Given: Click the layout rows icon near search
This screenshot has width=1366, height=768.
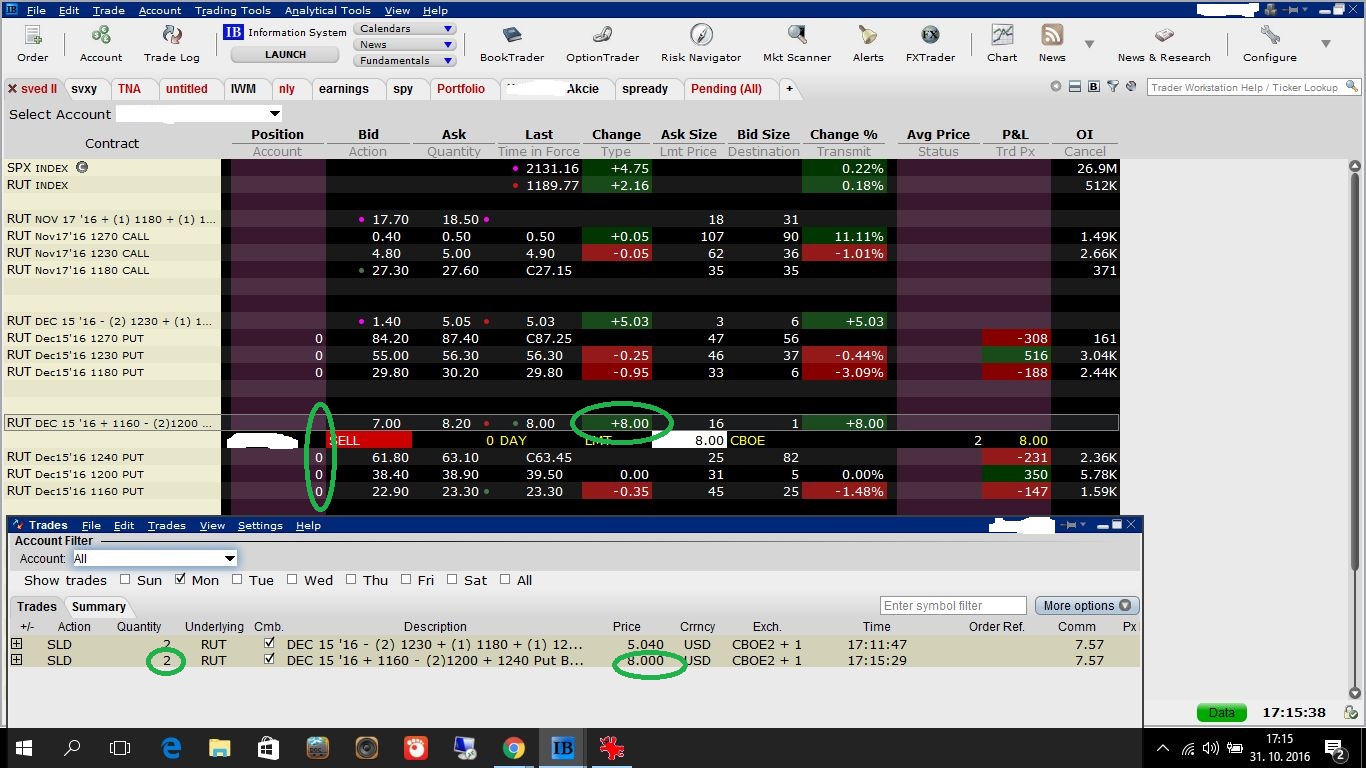Looking at the screenshot, I should pyautogui.click(x=1075, y=87).
